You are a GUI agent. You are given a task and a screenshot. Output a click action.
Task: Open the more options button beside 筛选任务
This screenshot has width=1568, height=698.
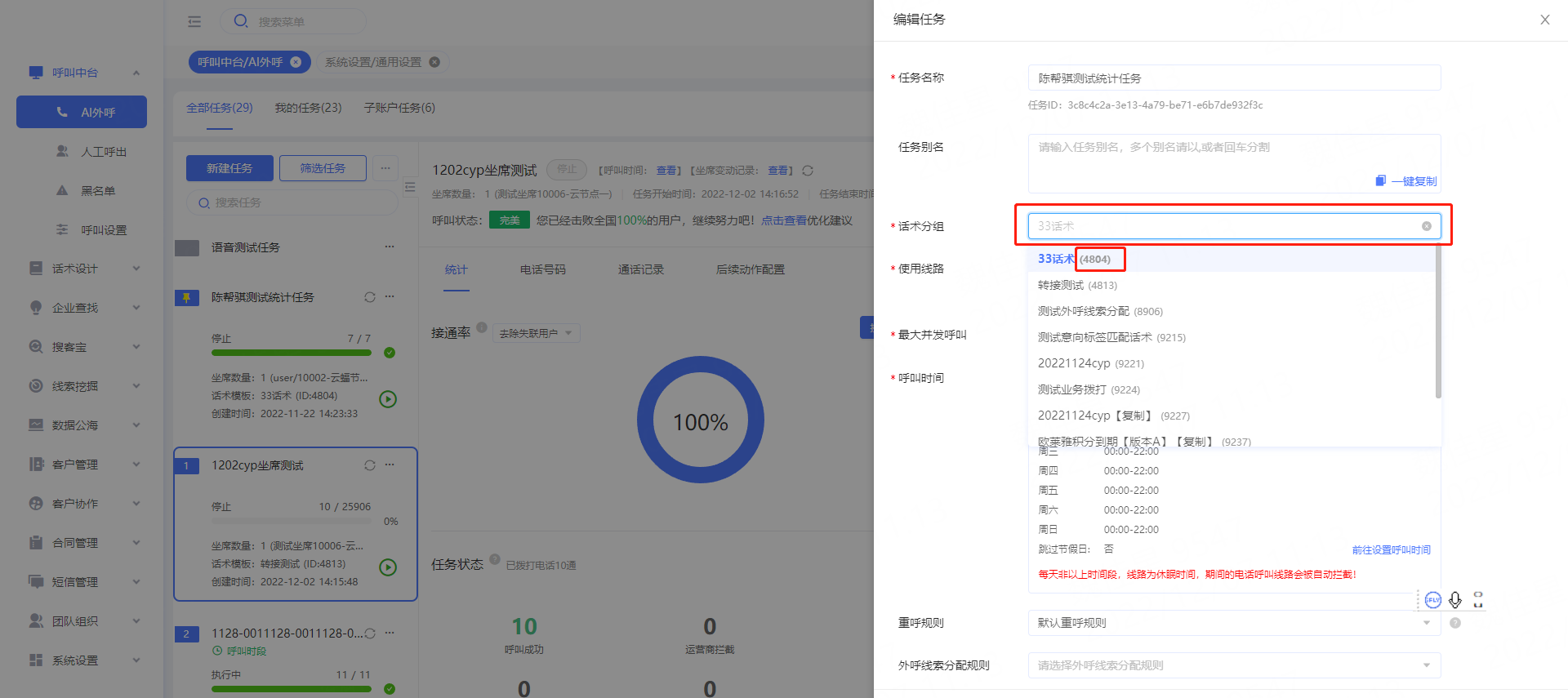click(x=385, y=168)
